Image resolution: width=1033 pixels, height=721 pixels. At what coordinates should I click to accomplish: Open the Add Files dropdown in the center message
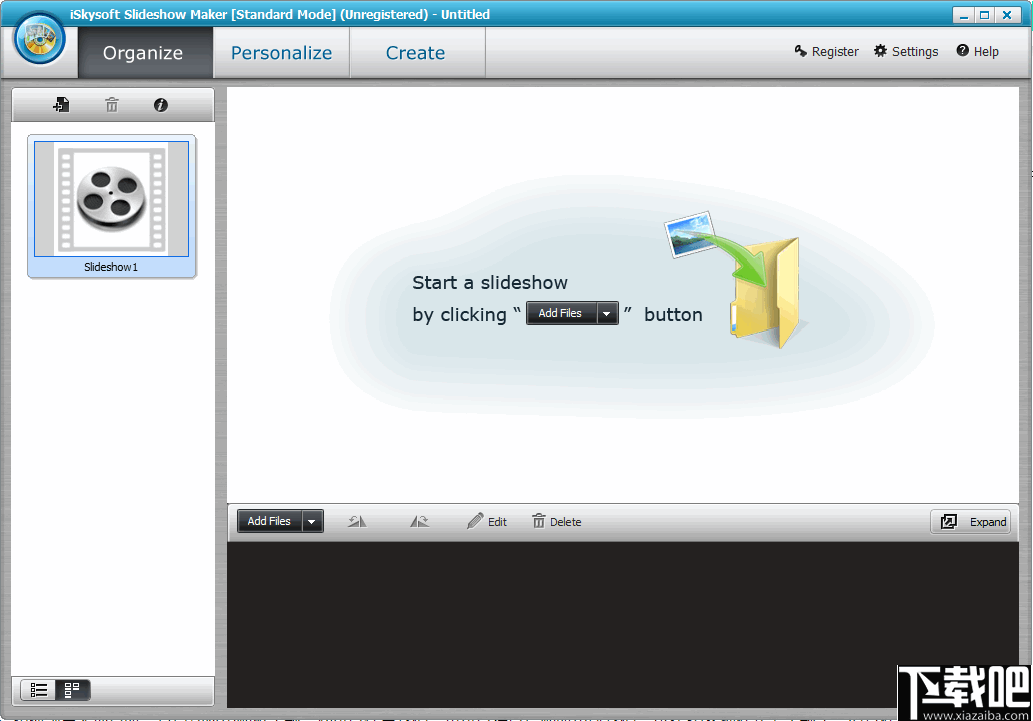pyautogui.click(x=607, y=313)
